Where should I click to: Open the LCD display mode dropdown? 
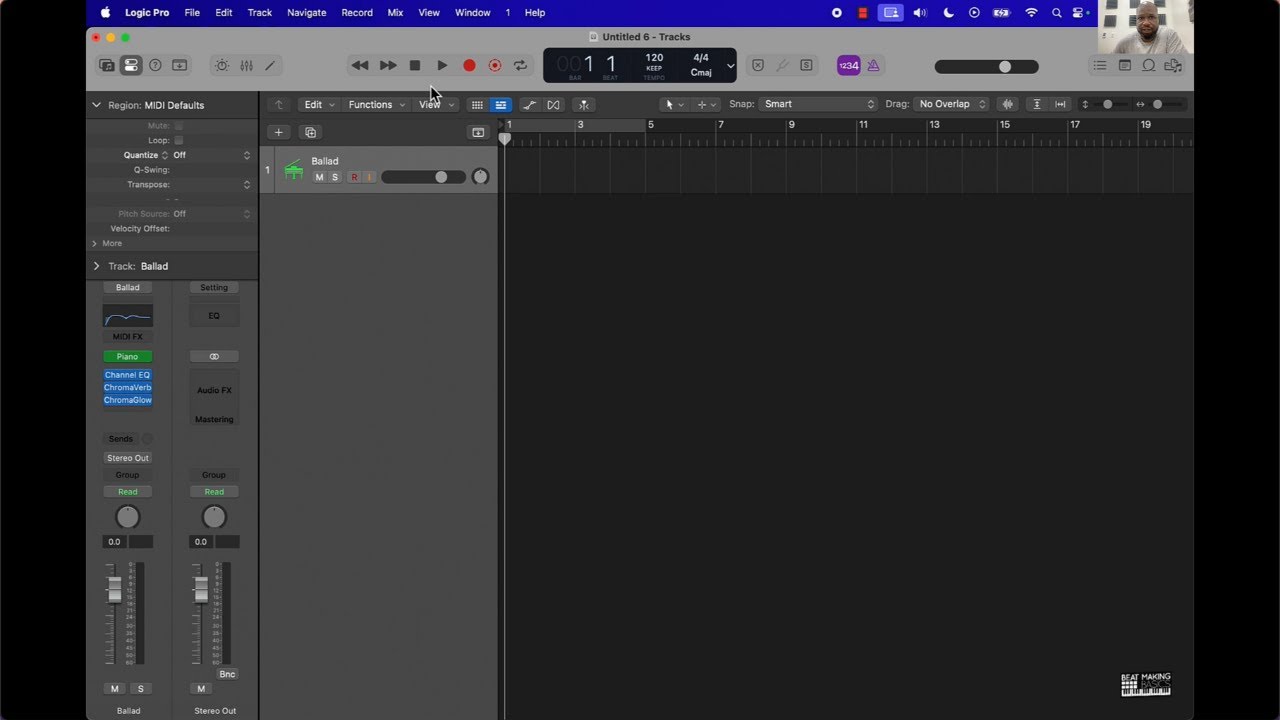(730, 66)
